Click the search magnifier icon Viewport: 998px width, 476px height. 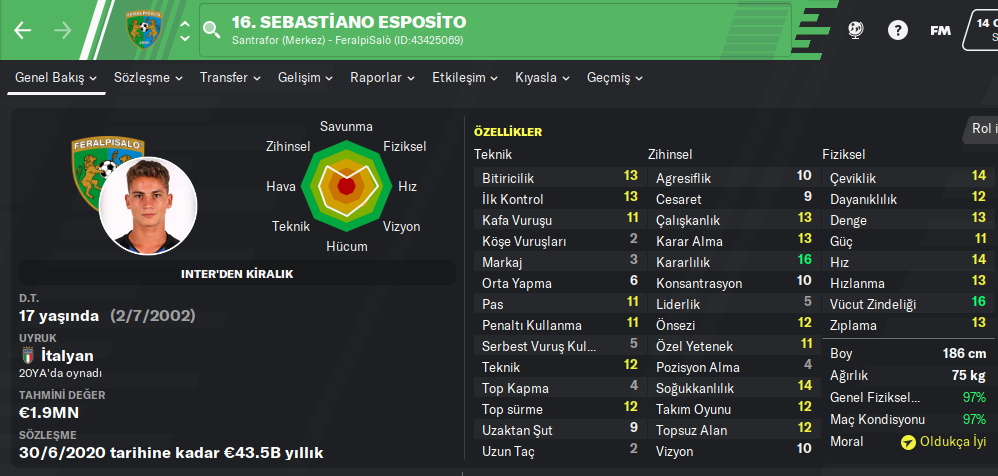coord(211,31)
